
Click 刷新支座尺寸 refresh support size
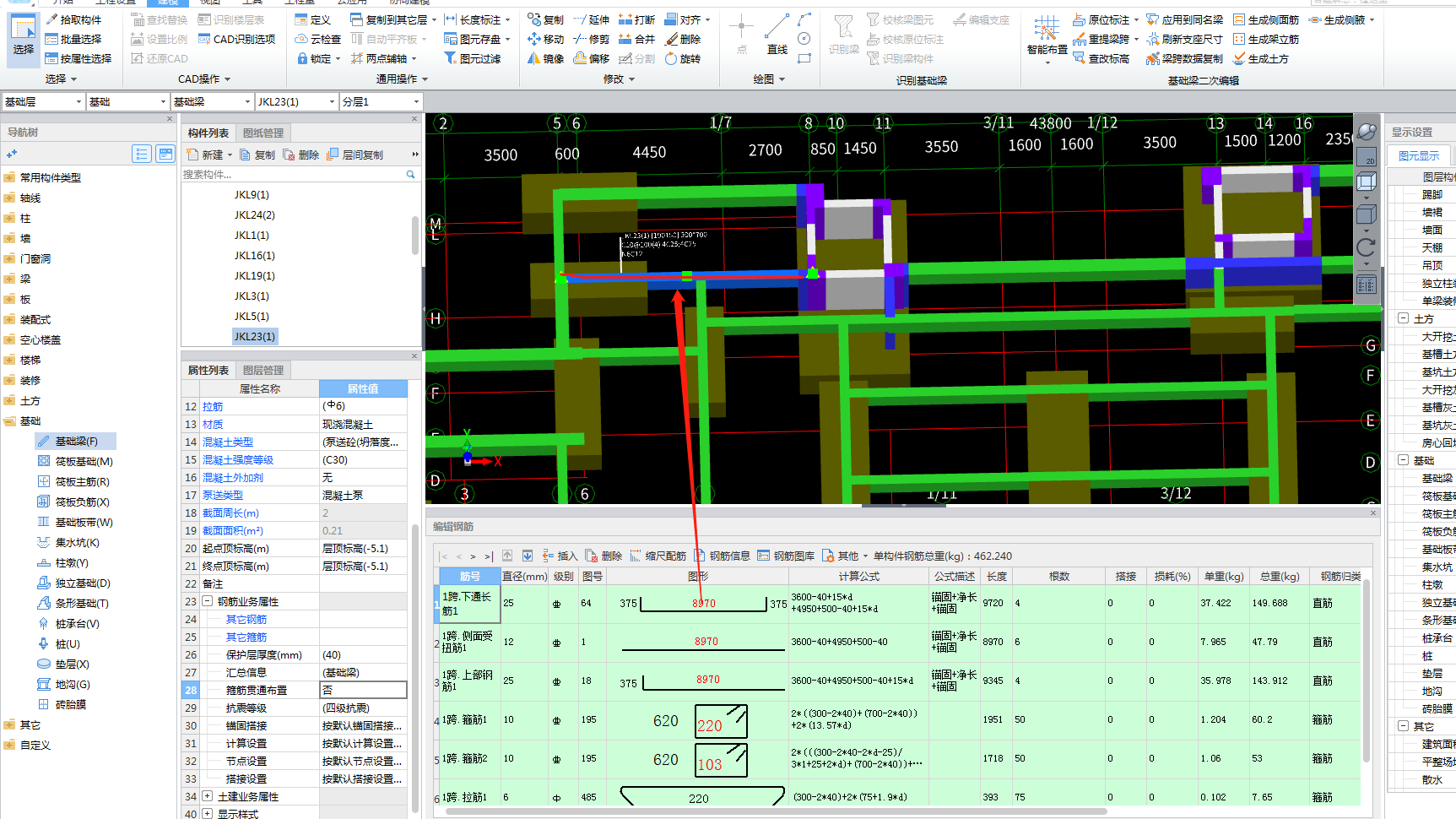pos(1183,39)
